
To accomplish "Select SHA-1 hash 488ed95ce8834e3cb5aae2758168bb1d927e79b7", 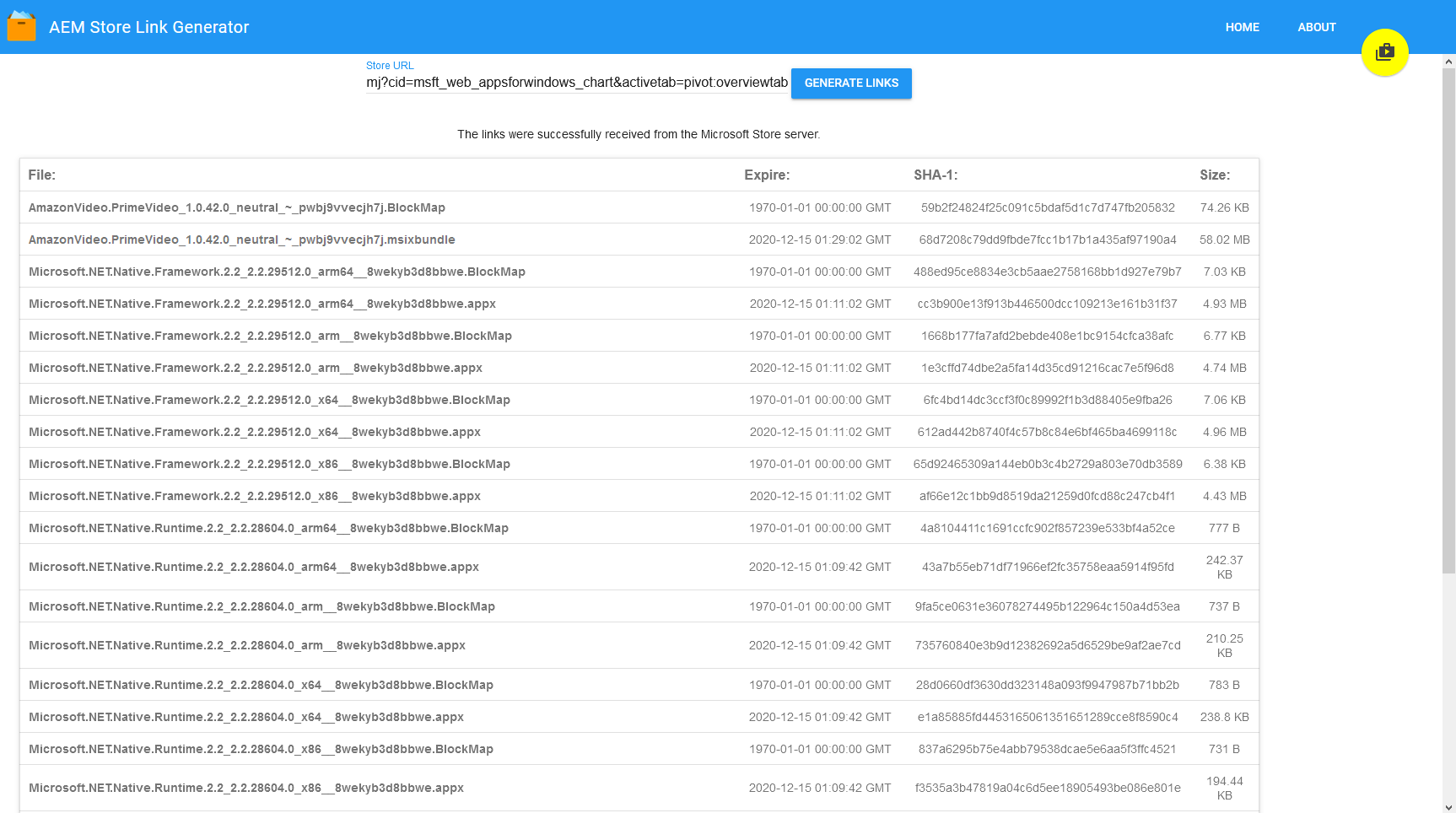I will (x=1048, y=272).
